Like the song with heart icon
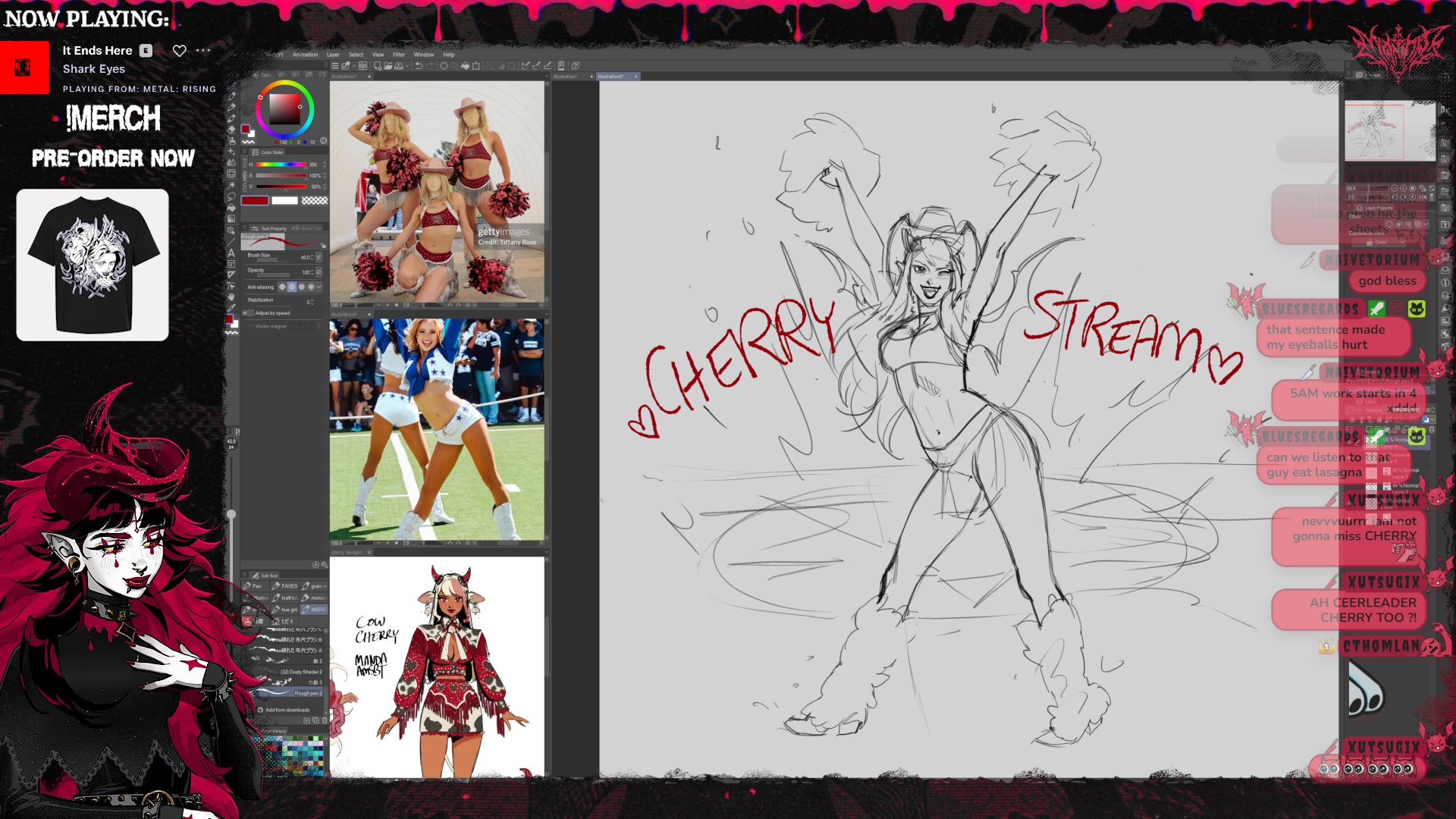This screenshot has height=819, width=1456. pos(179,51)
